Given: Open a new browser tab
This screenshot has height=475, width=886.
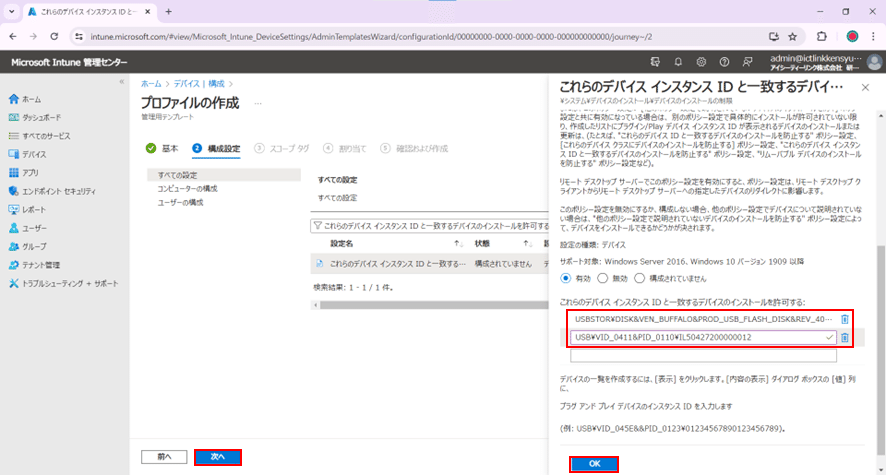Looking at the screenshot, I should pyautogui.click(x=168, y=11).
